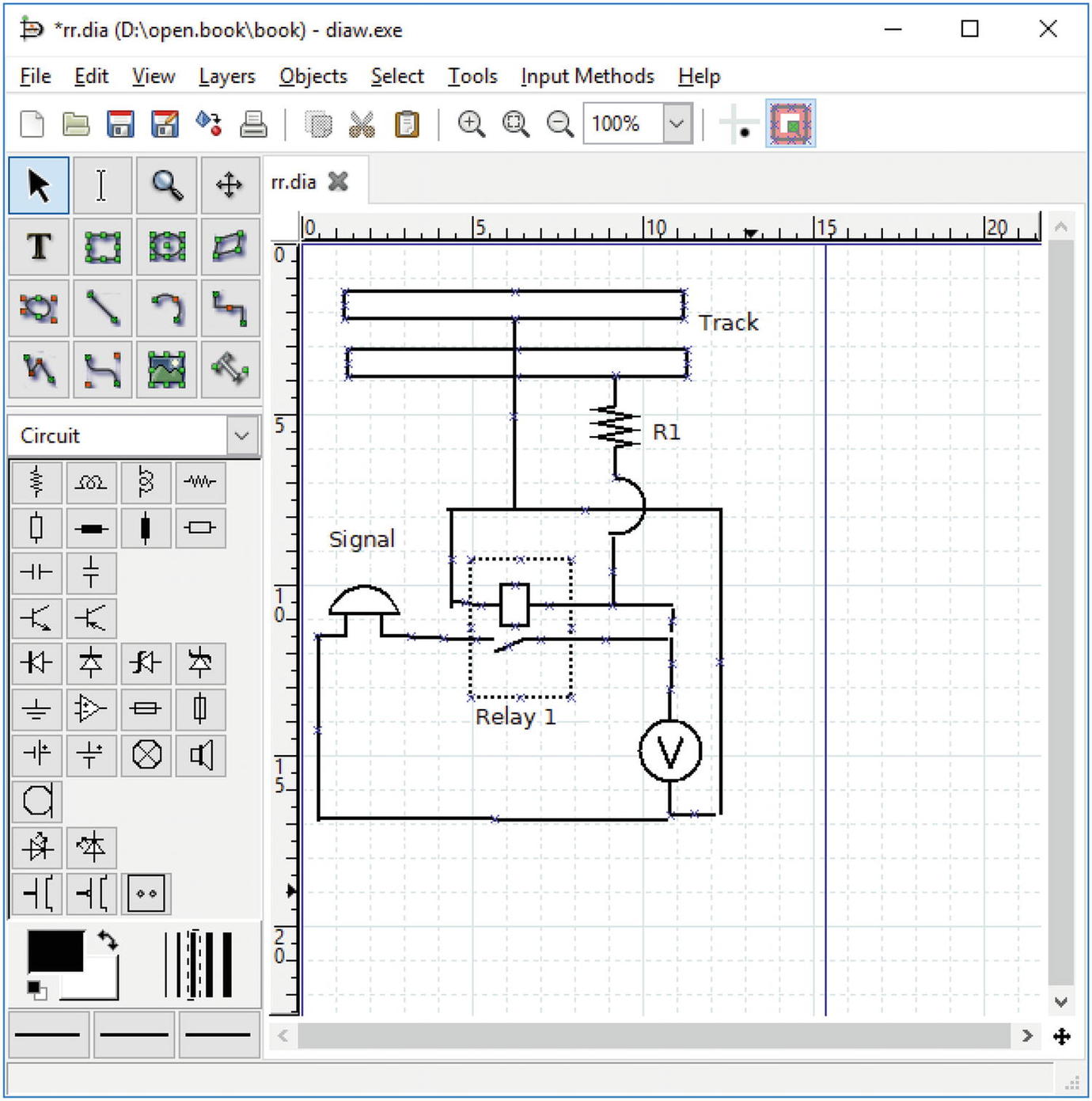This screenshot has width=1092, height=1101.
Task: Open the Select menu
Action: tap(397, 76)
